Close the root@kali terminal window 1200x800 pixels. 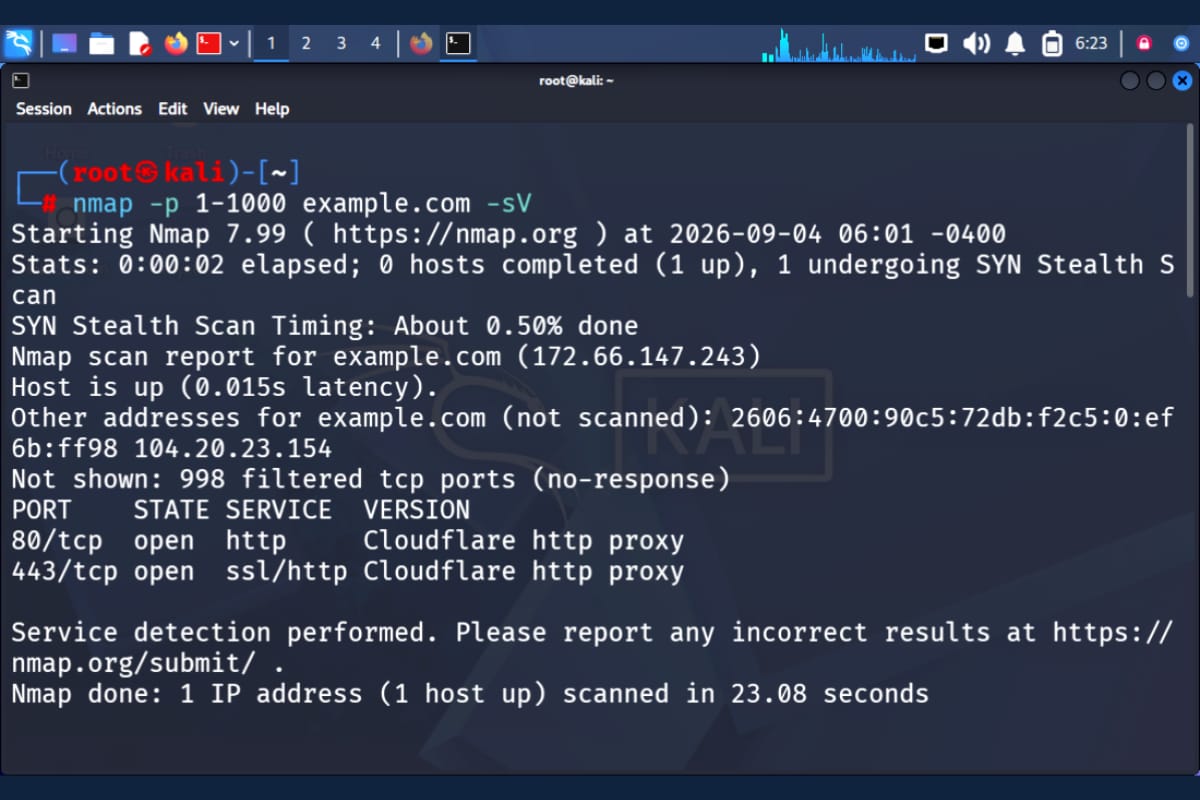[x=1182, y=81]
